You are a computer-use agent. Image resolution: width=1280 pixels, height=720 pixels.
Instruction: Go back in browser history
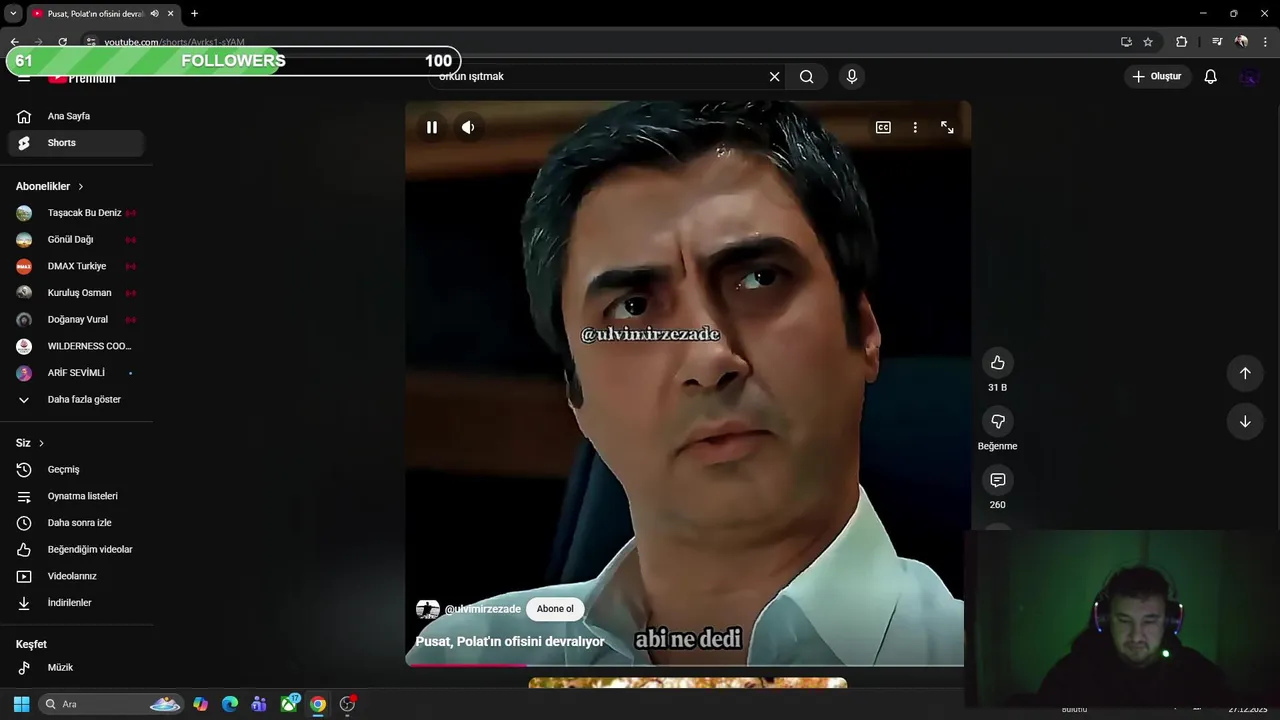[x=14, y=42]
